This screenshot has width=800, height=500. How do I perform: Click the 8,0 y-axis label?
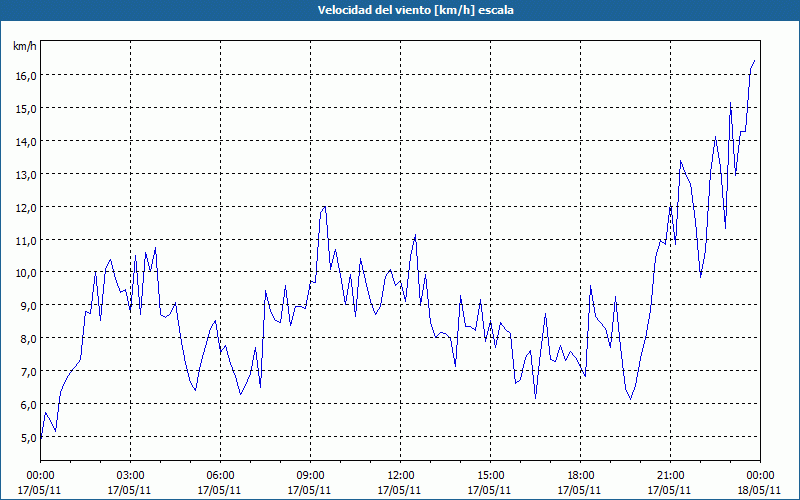click(28, 339)
